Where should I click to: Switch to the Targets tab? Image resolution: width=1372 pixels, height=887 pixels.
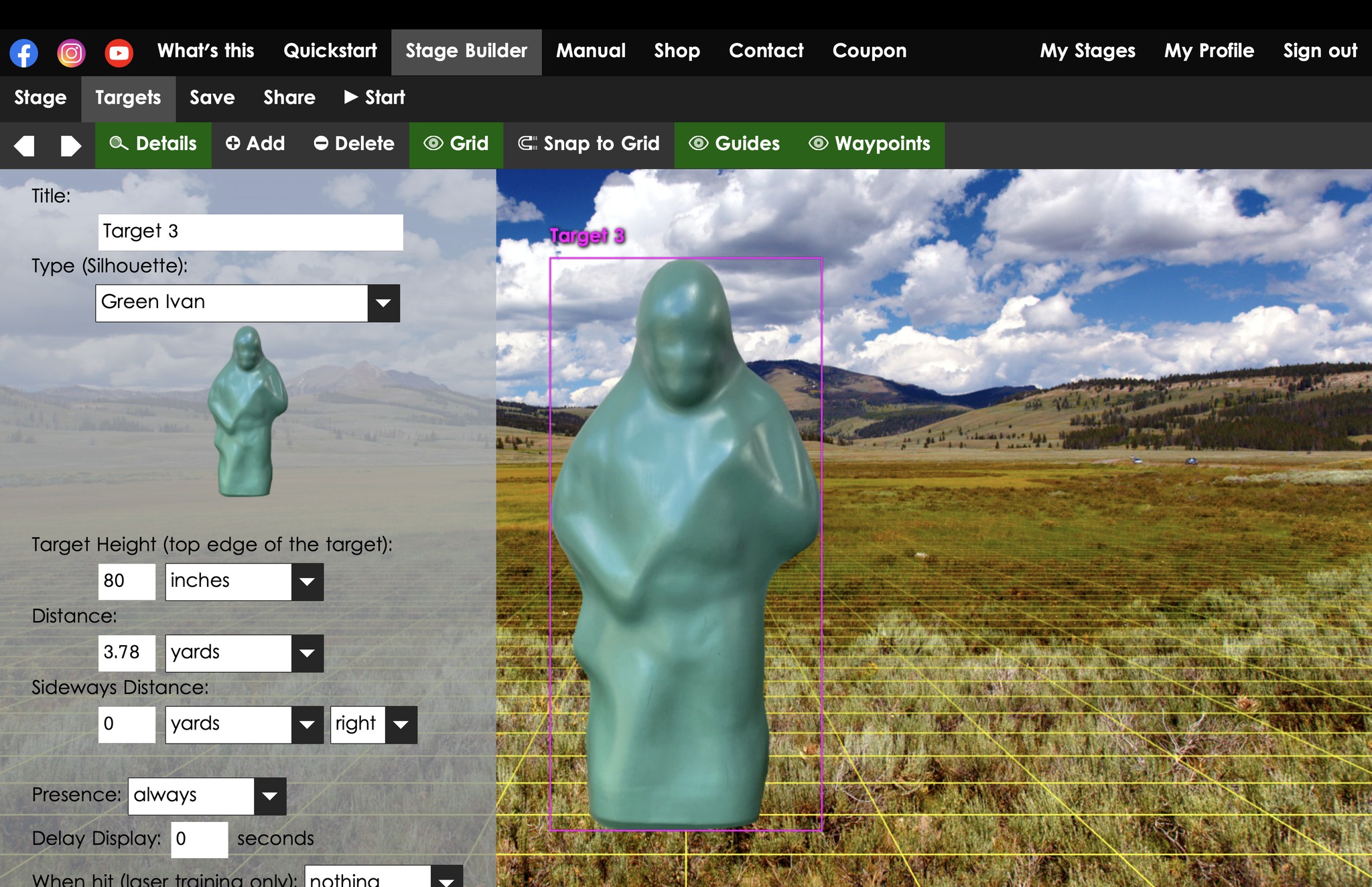tap(128, 98)
